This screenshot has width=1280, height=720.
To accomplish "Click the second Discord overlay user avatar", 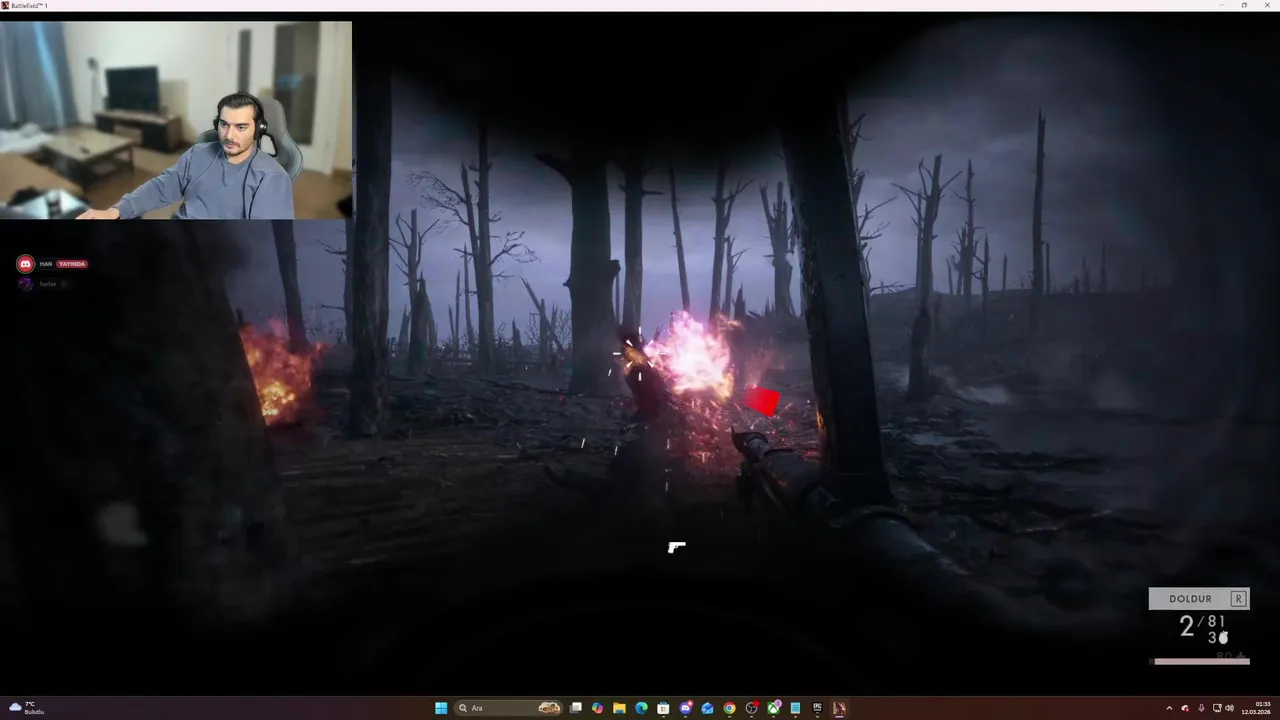I will click(26, 284).
